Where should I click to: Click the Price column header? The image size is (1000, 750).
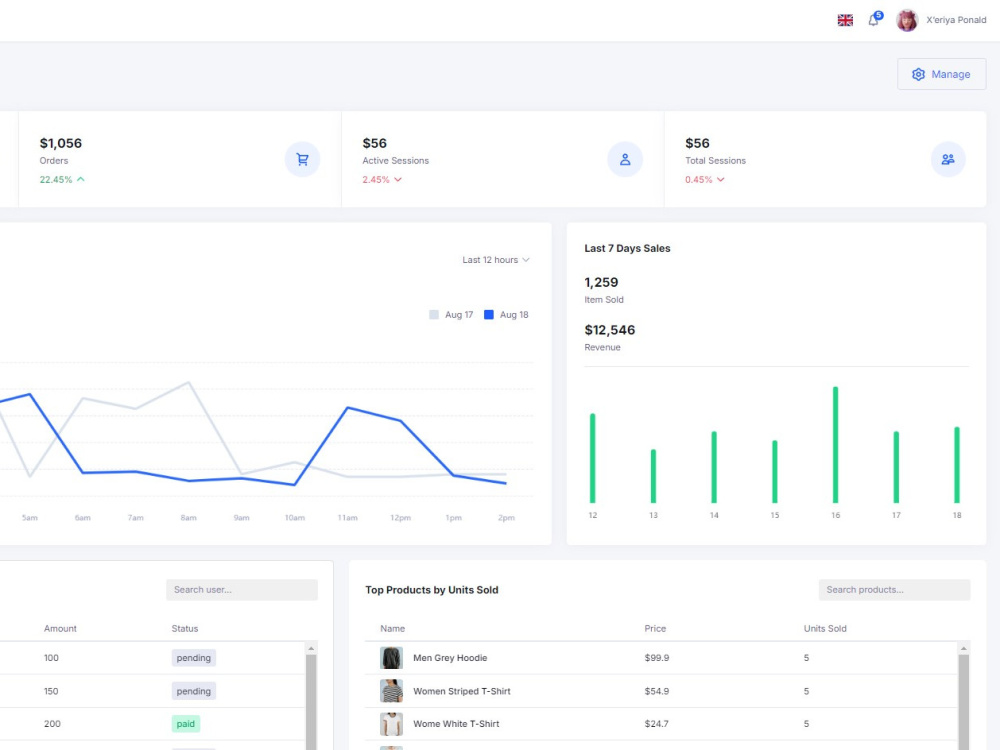(655, 629)
